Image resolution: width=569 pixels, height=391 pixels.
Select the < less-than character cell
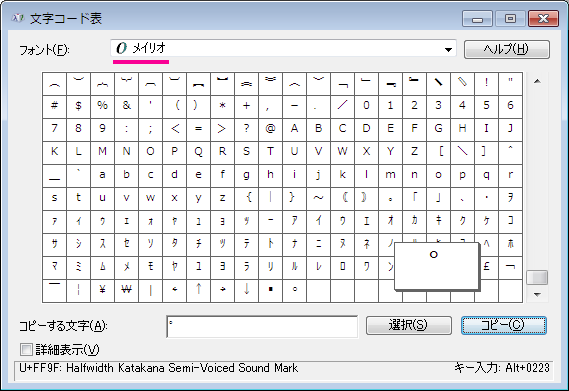click(x=175, y=129)
